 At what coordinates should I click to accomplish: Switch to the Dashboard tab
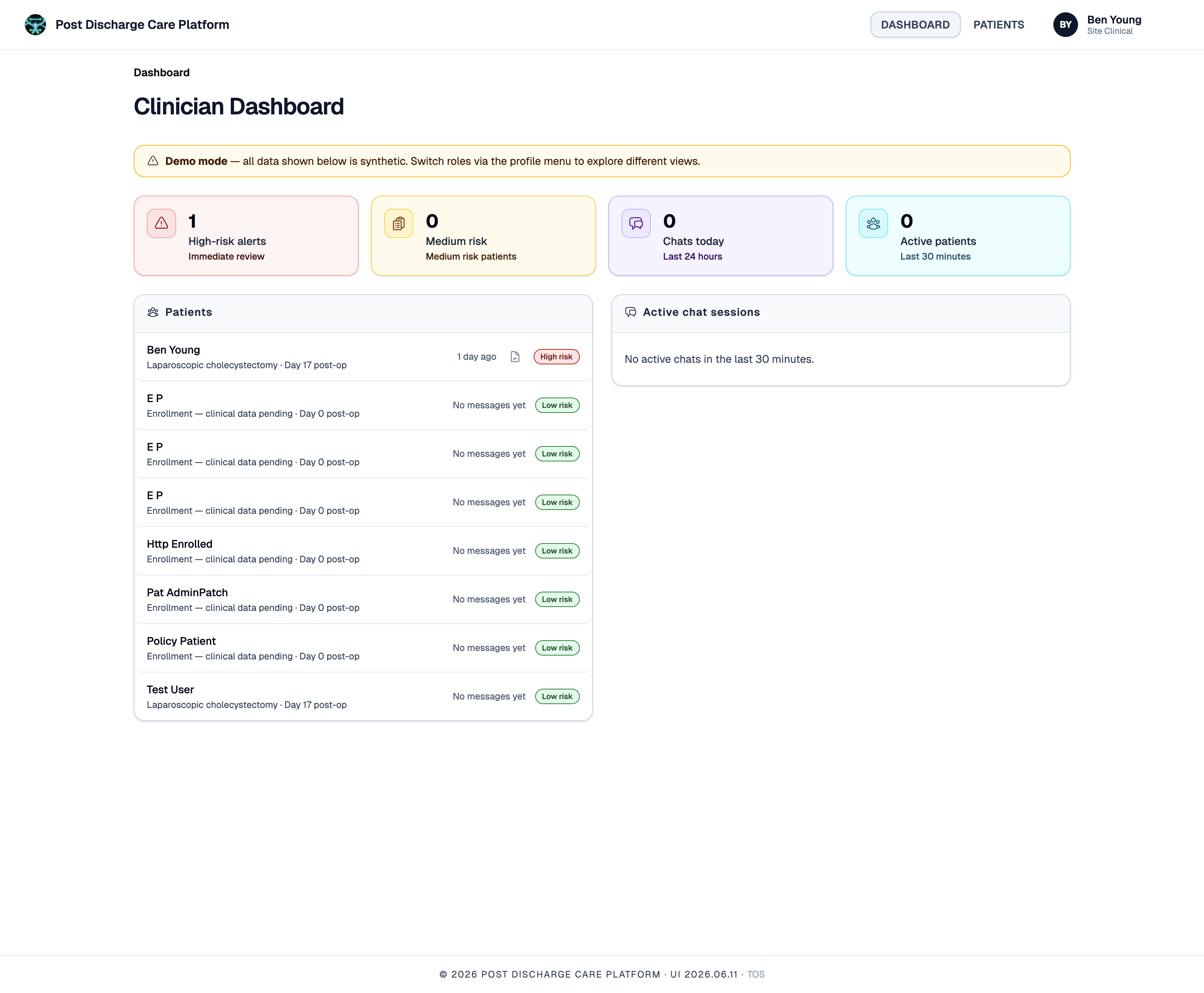point(915,25)
